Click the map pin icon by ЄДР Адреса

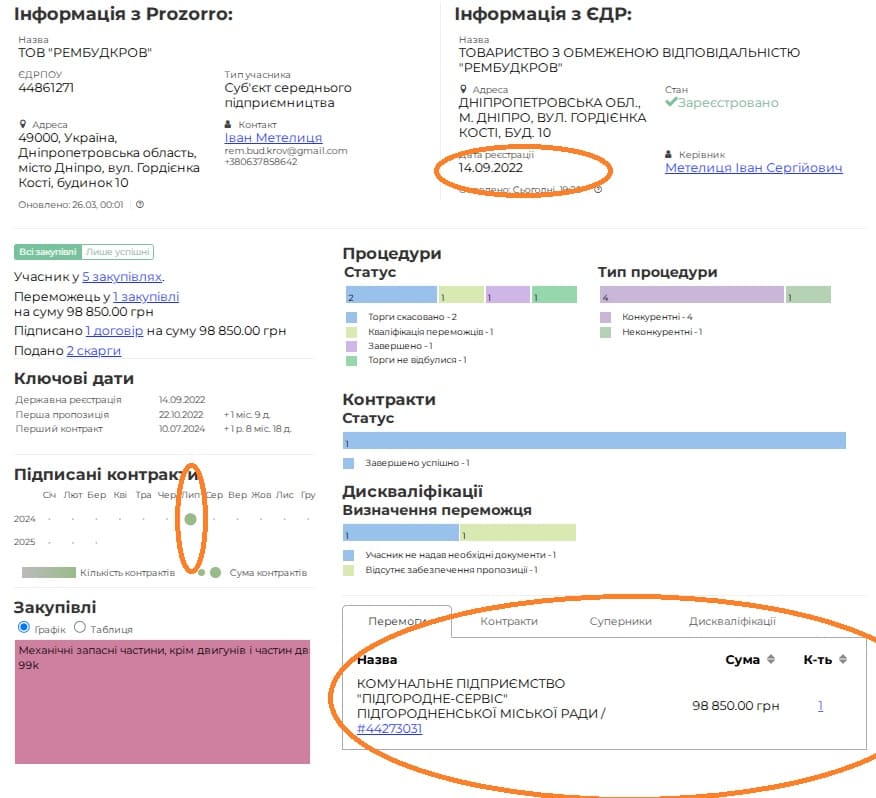pos(463,90)
